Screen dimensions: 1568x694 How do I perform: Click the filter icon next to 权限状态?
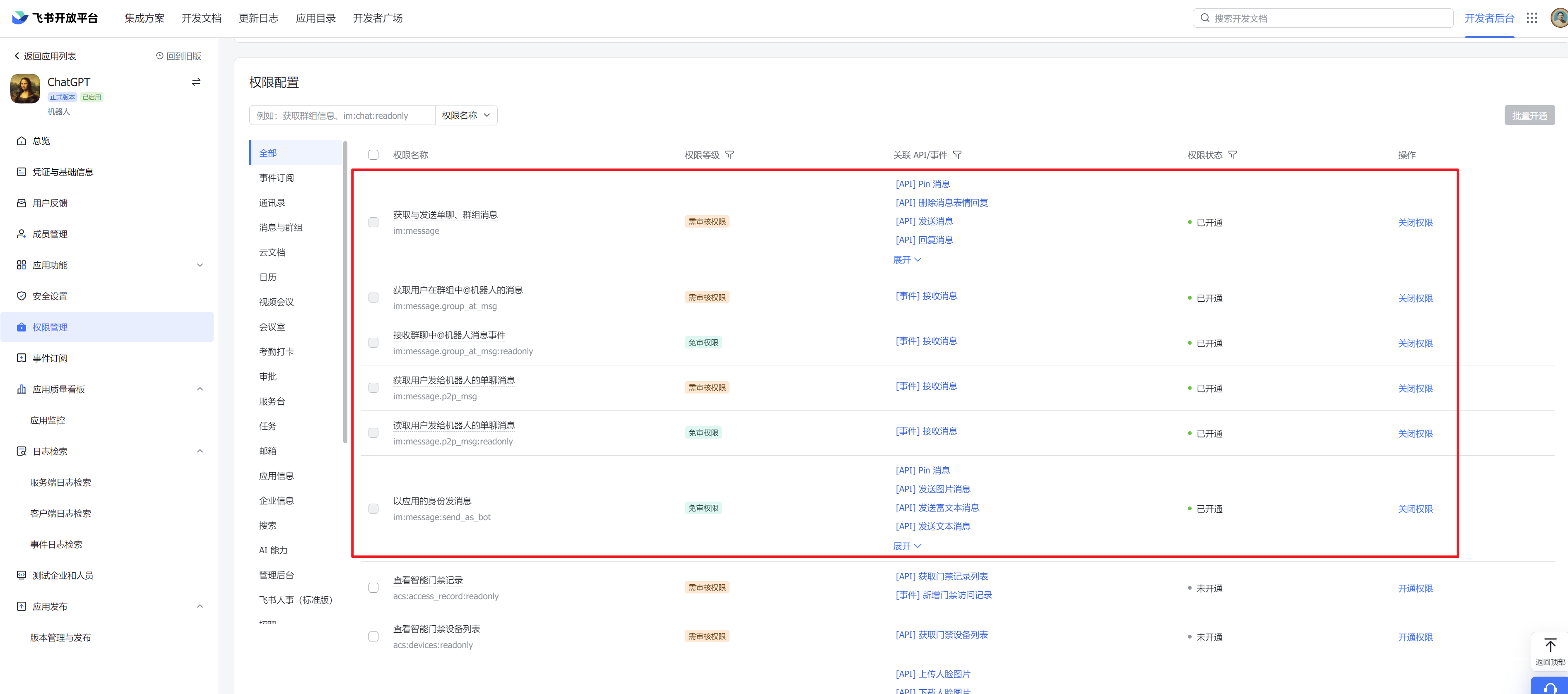pyautogui.click(x=1233, y=155)
